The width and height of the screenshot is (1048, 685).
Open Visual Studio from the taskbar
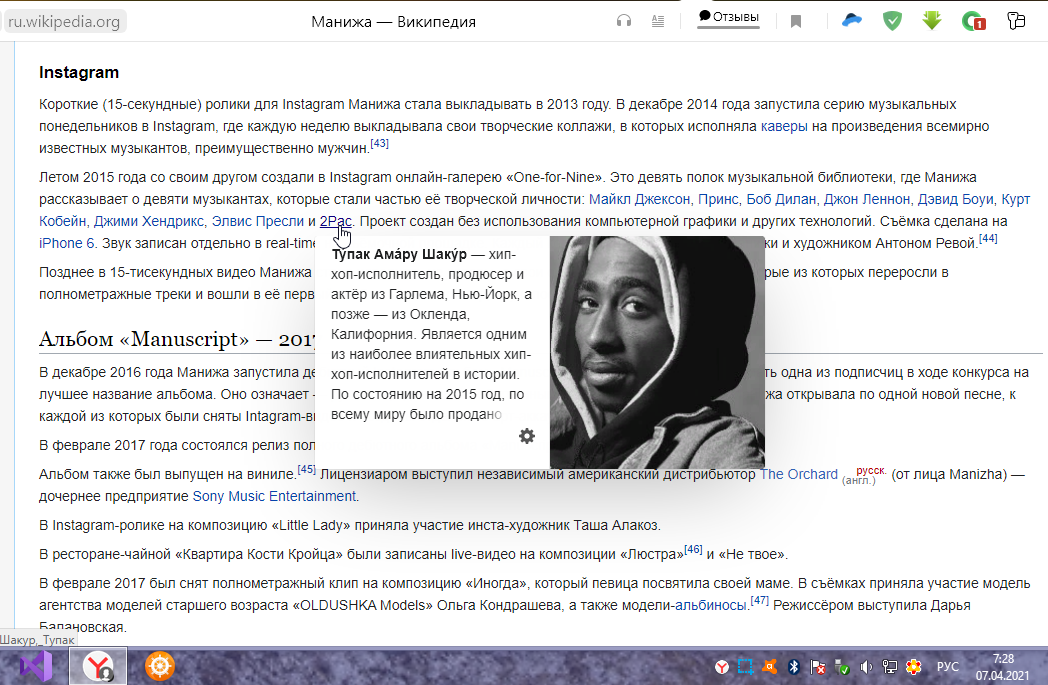[35, 666]
